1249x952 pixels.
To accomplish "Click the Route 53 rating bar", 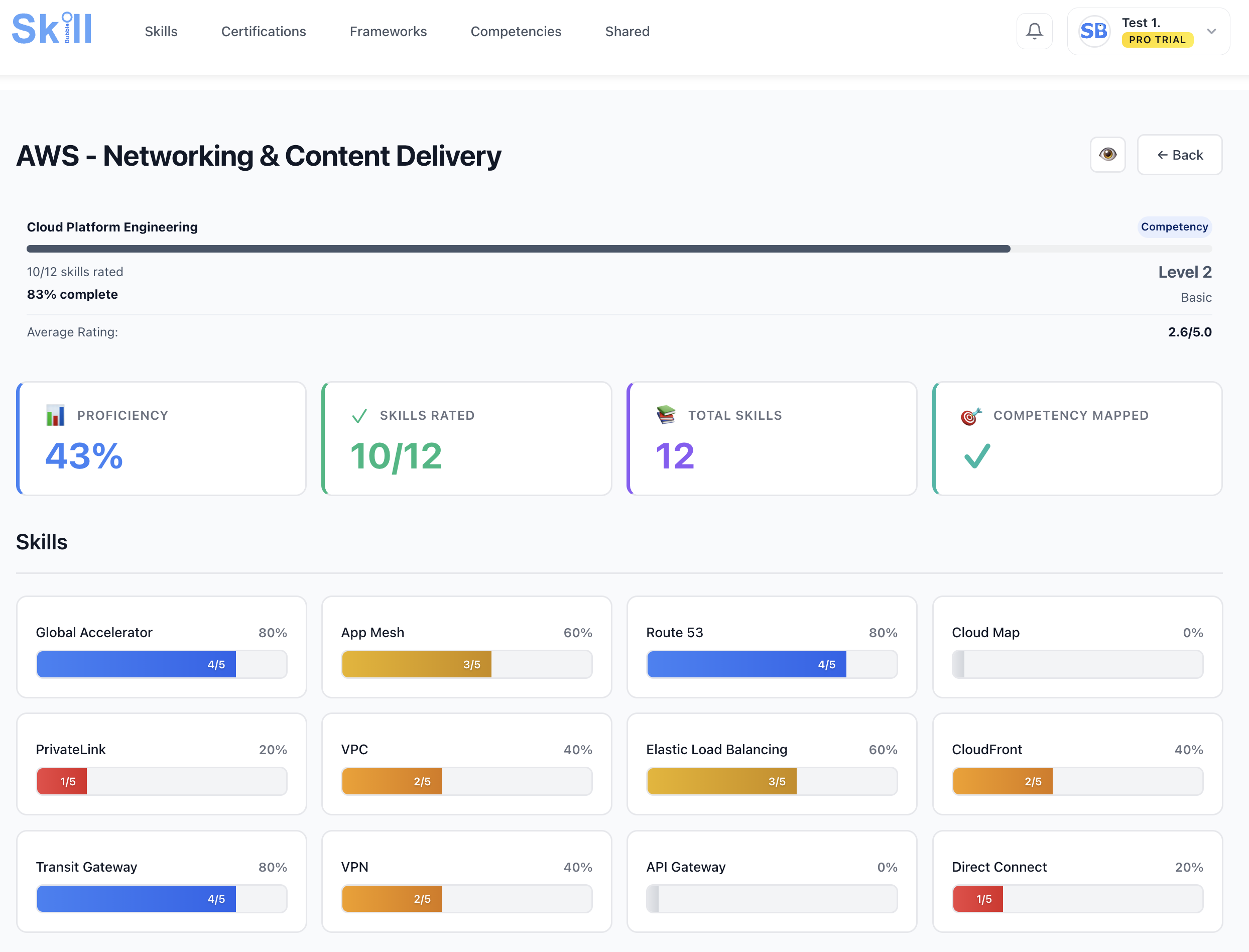I will point(772,664).
